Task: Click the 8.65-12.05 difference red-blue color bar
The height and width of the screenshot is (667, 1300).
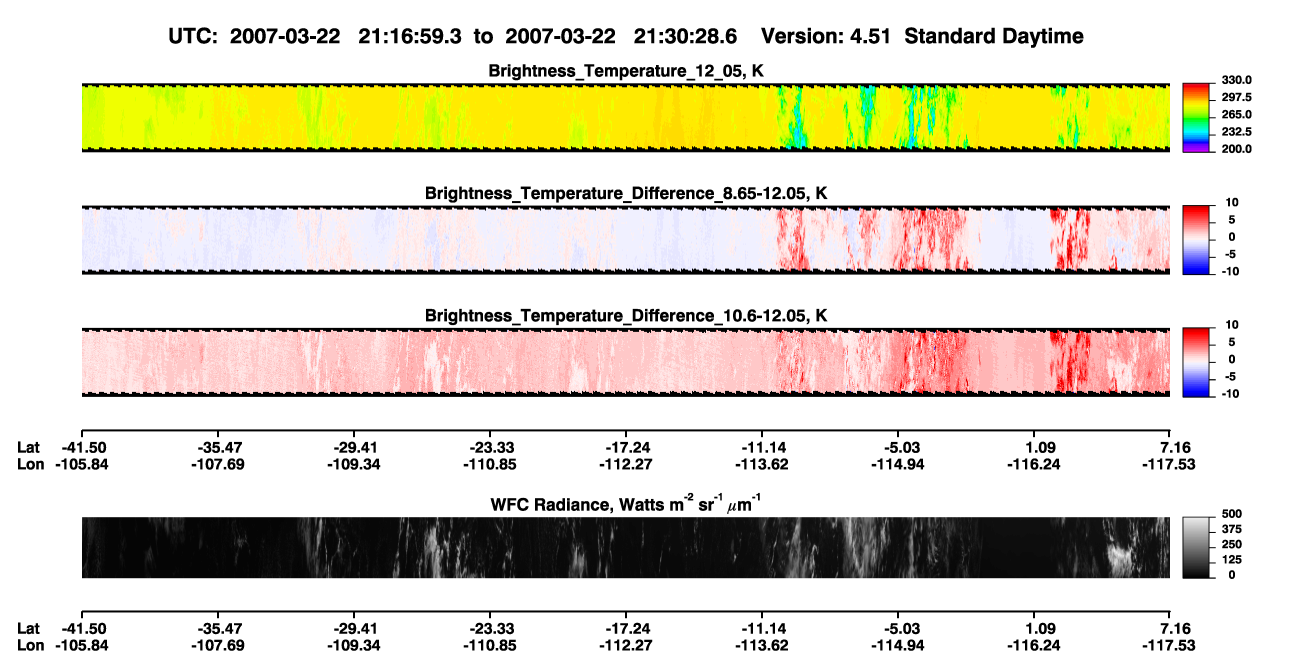Action: tap(1197, 240)
